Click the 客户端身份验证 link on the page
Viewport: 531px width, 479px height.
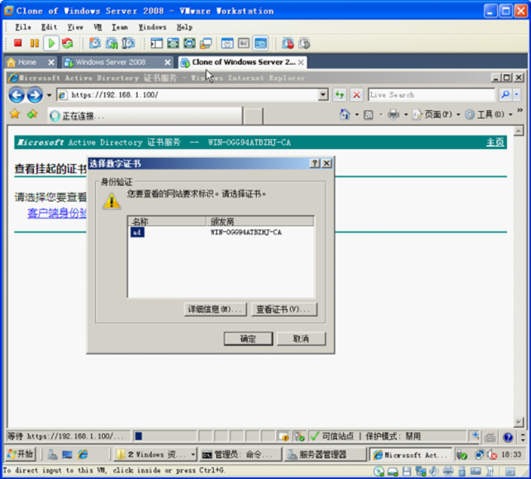pos(57,213)
